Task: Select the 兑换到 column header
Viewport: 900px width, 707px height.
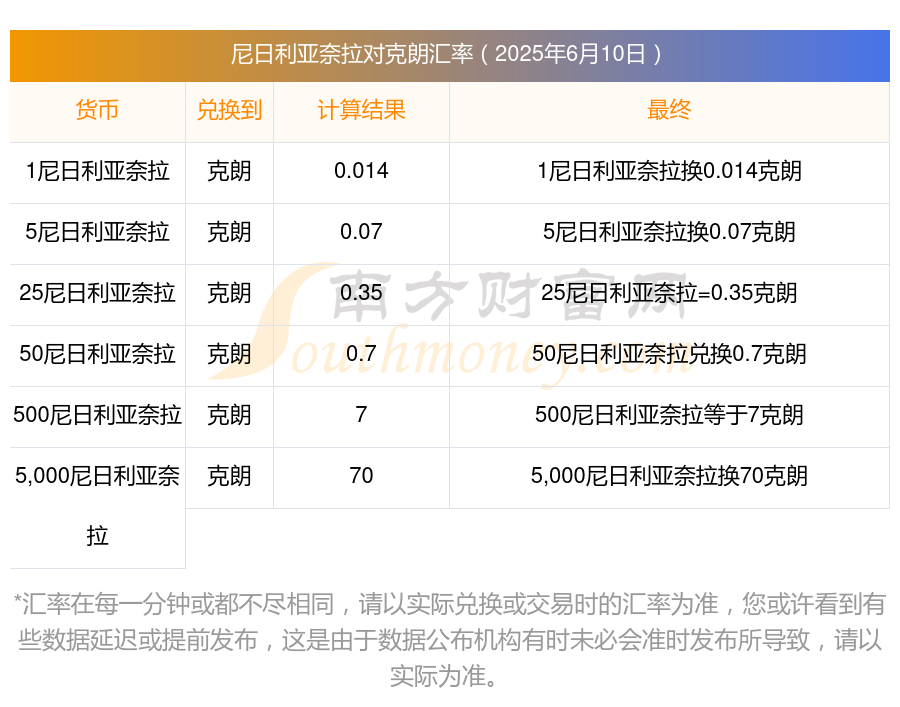Action: [229, 110]
